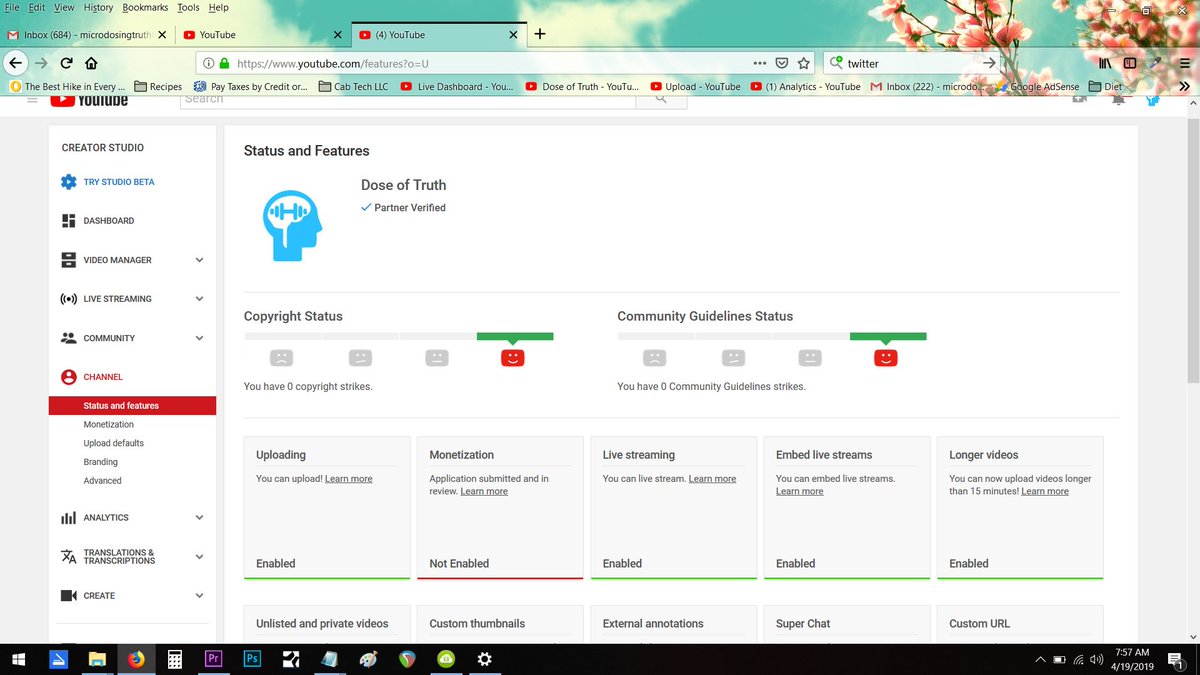
Task: Click the browser back arrow
Action: [x=15, y=63]
